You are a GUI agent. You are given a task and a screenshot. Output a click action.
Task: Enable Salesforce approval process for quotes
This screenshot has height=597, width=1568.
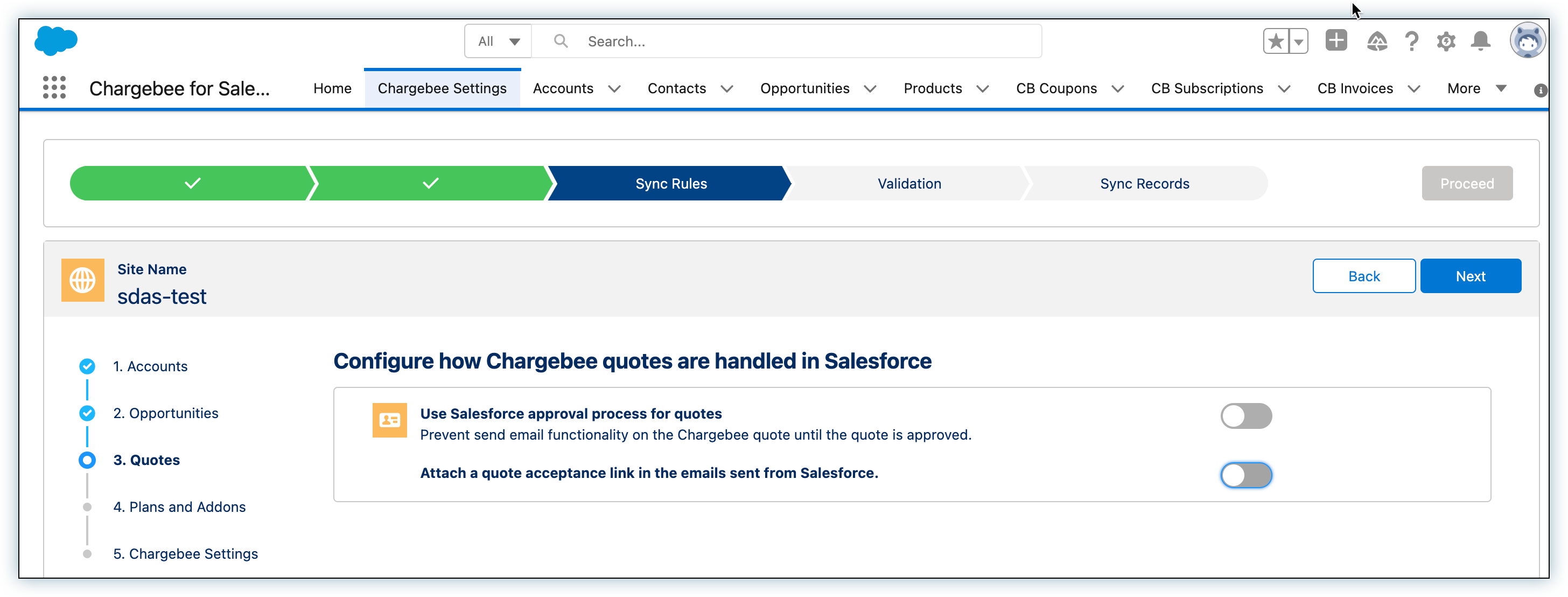[1245, 416]
